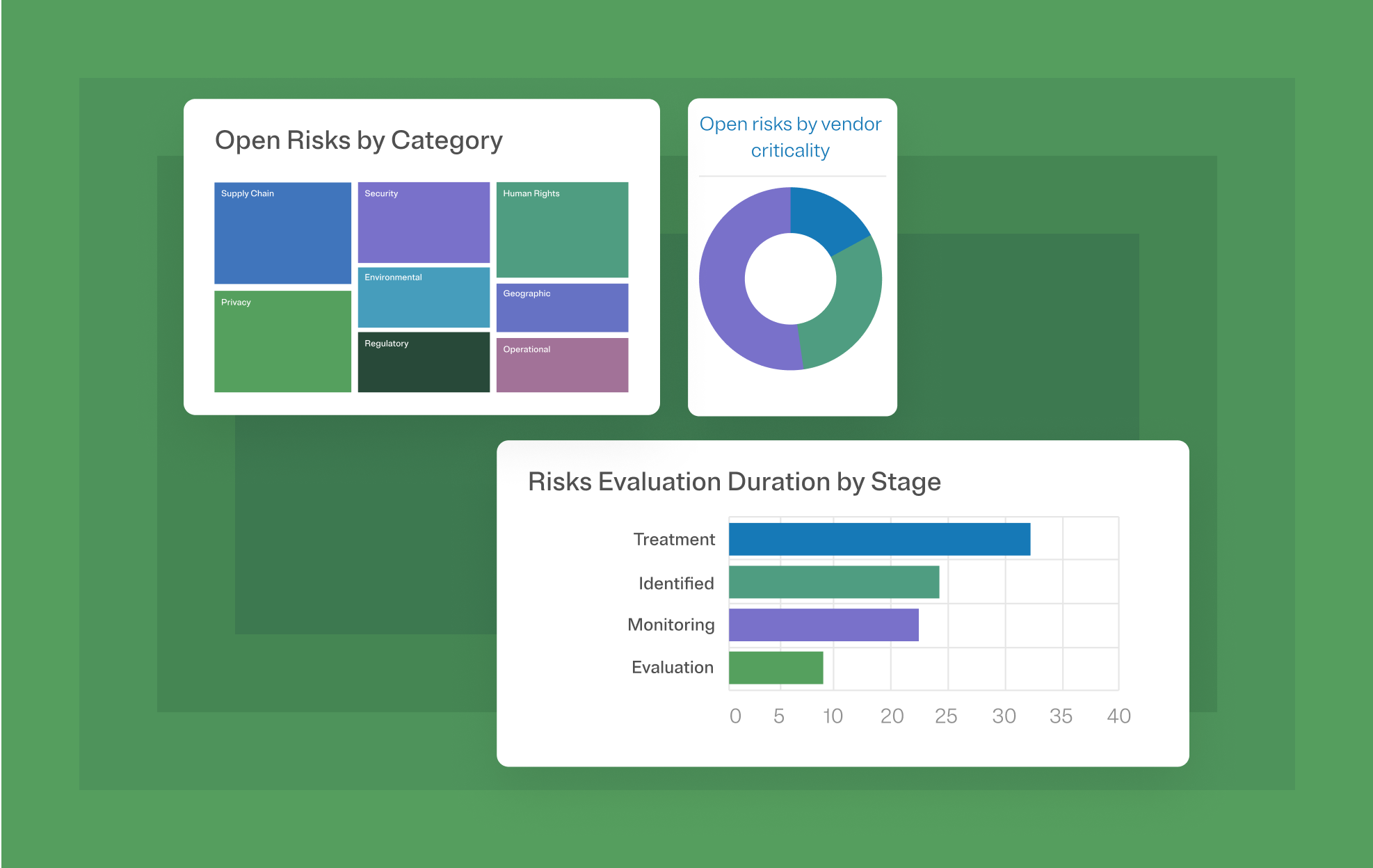Click the Geographic category block
The height and width of the screenshot is (868, 1373).
pos(563,306)
